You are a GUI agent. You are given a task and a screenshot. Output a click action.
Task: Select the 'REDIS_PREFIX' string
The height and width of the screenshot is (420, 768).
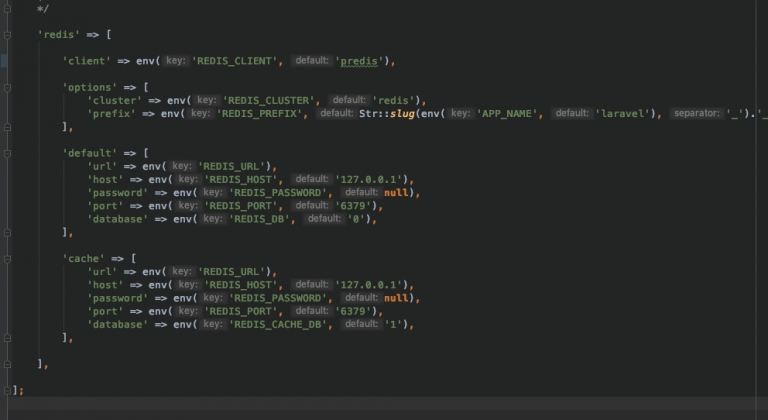click(x=259, y=114)
